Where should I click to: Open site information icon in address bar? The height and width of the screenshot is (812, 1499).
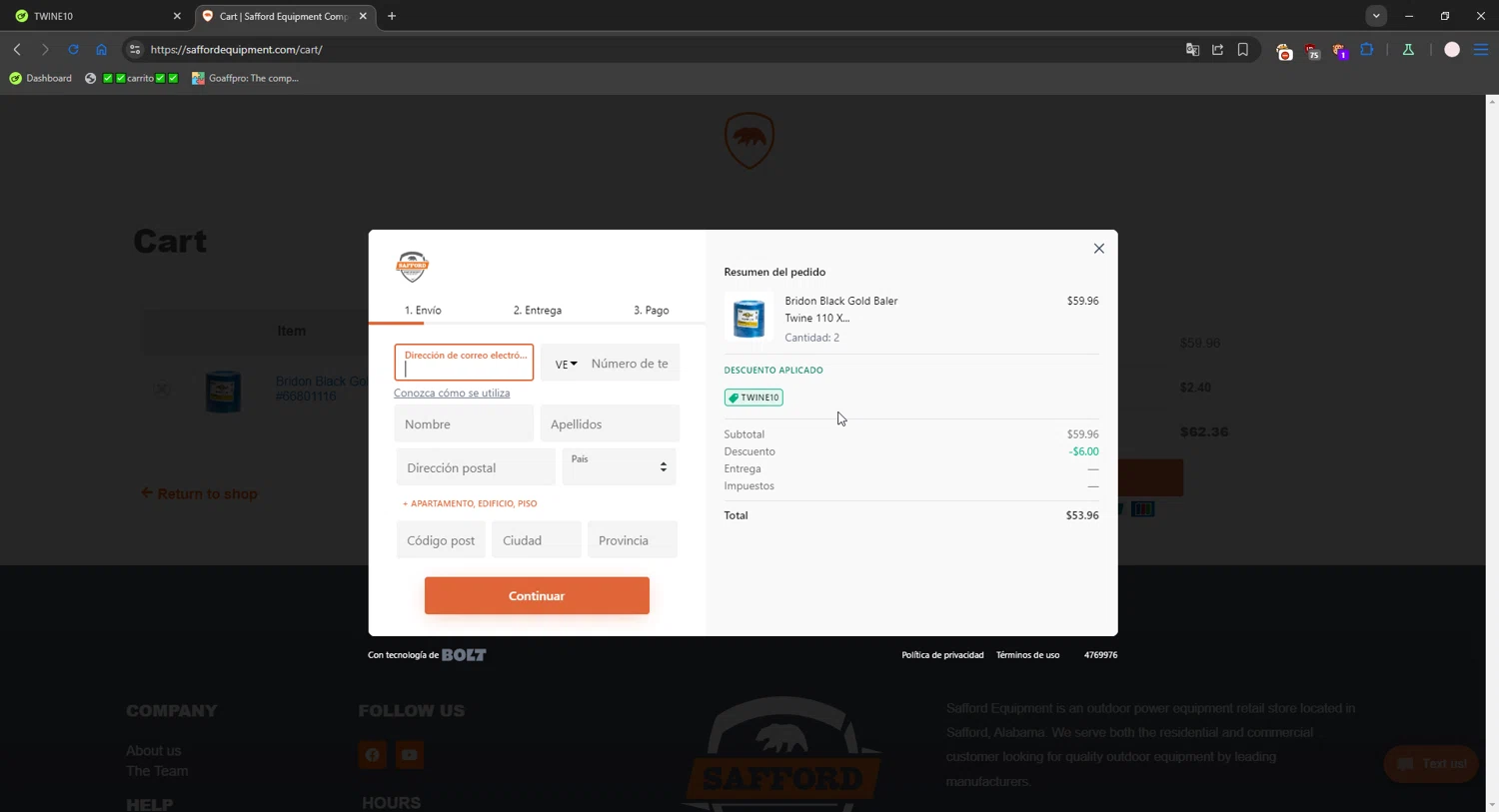pyautogui.click(x=135, y=49)
